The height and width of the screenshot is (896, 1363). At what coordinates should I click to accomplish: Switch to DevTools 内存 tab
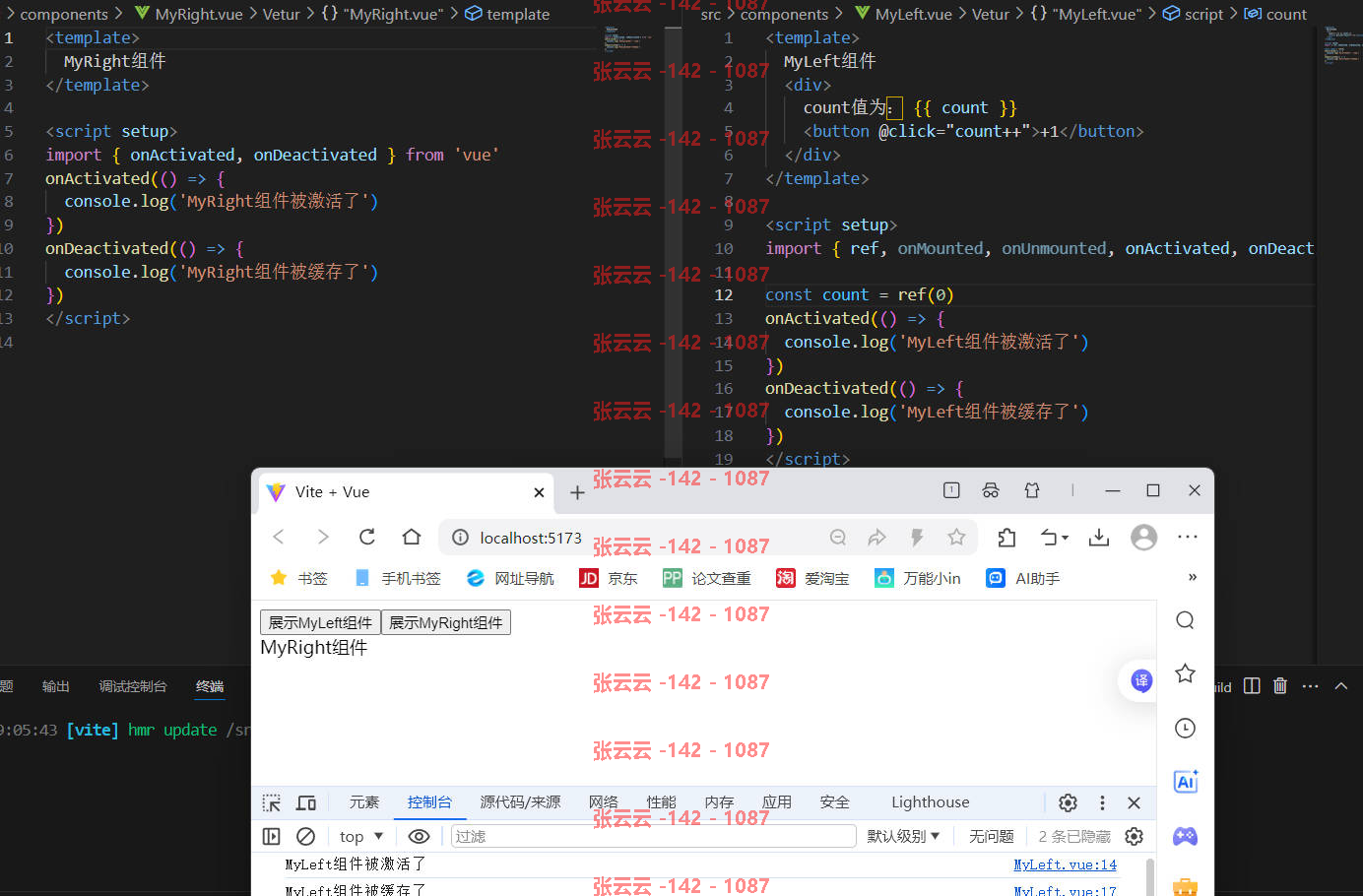[719, 802]
